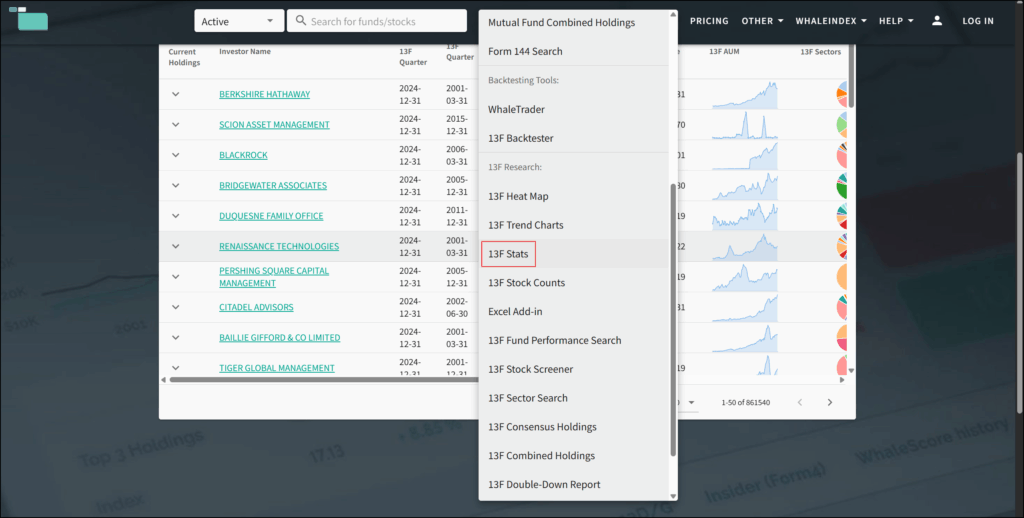
Task: View Berkshire Hathaway AUM sparkline chart
Action: tap(744, 95)
